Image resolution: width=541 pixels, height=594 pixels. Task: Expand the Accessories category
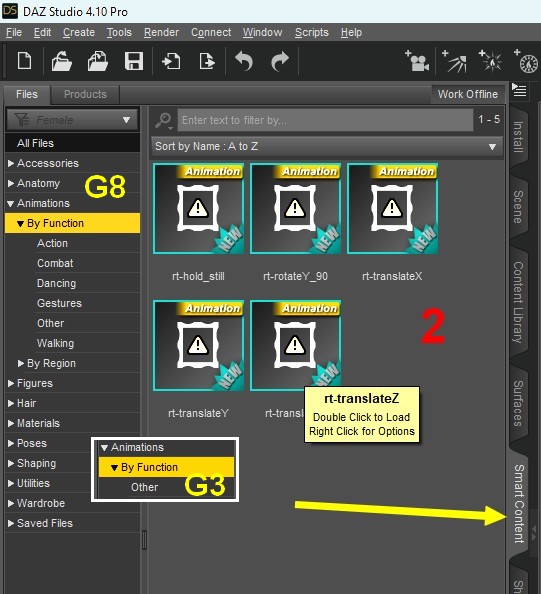tap(11, 163)
